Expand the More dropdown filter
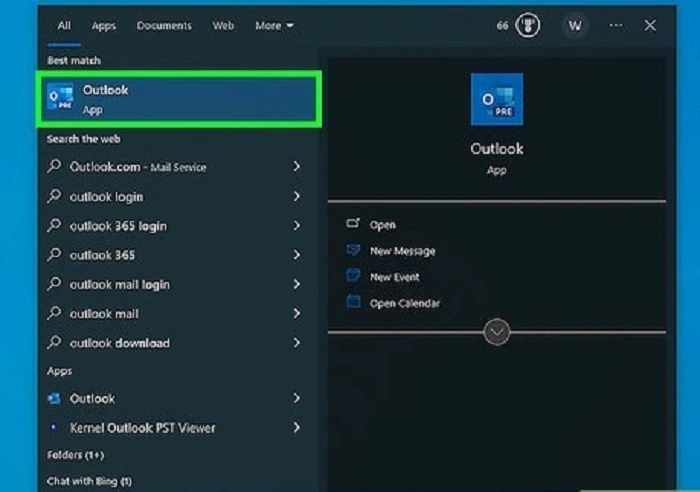The height and width of the screenshot is (492, 700). 274,26
